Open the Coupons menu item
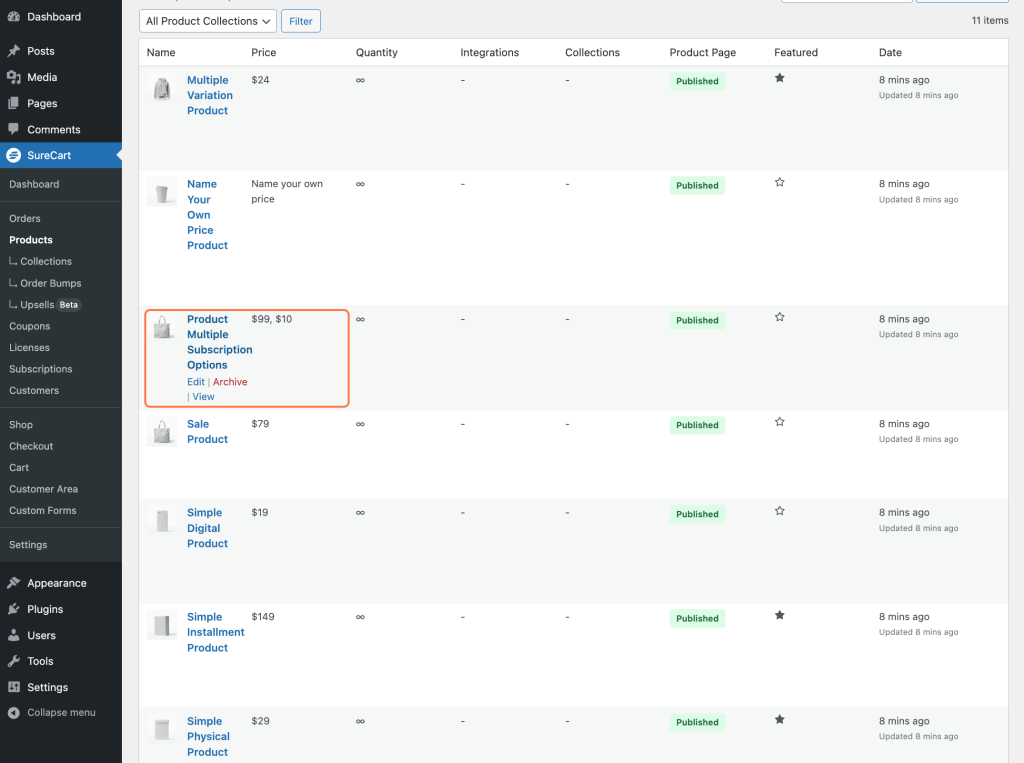The height and width of the screenshot is (763, 1024). click(29, 326)
